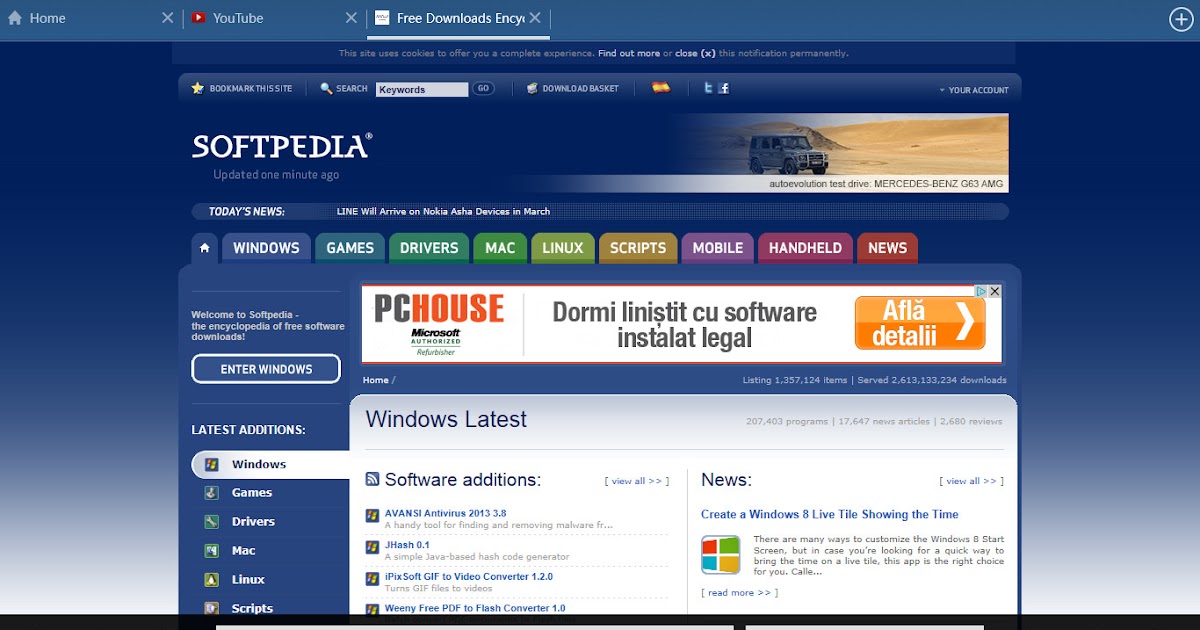Click the Home breadcrumb link
The height and width of the screenshot is (630, 1200).
coord(376,380)
